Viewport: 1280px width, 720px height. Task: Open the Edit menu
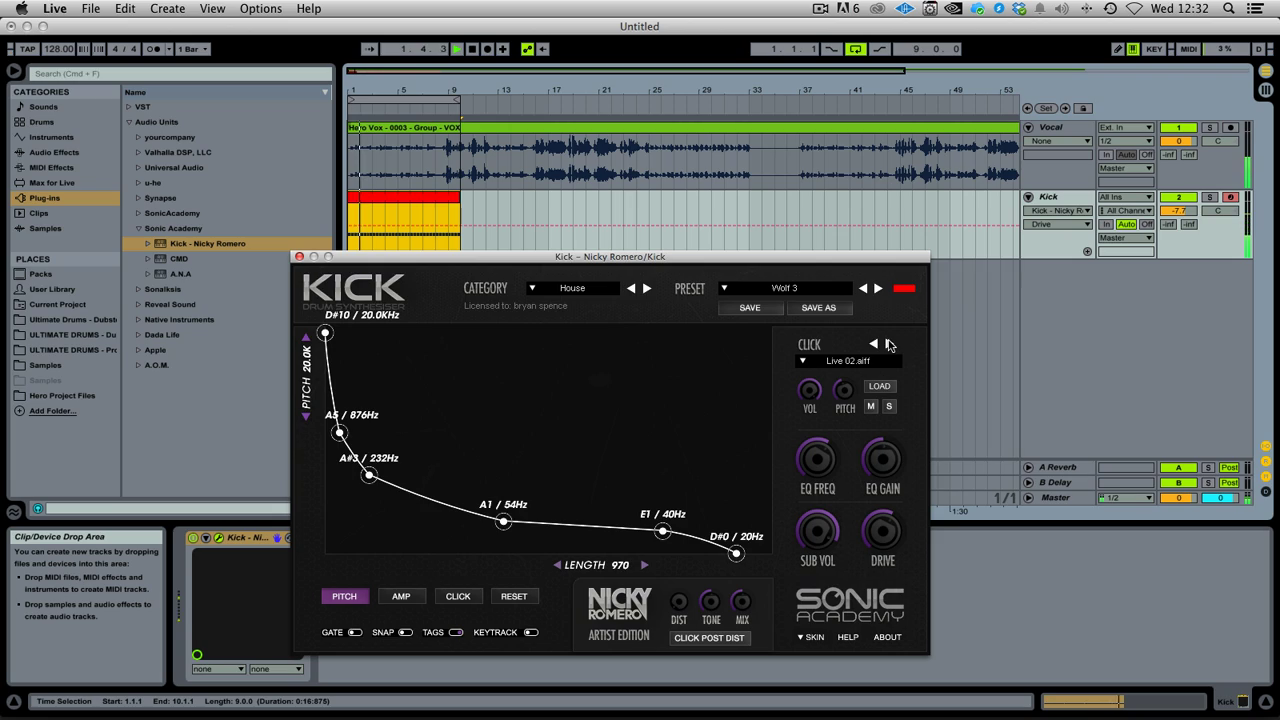point(125,8)
